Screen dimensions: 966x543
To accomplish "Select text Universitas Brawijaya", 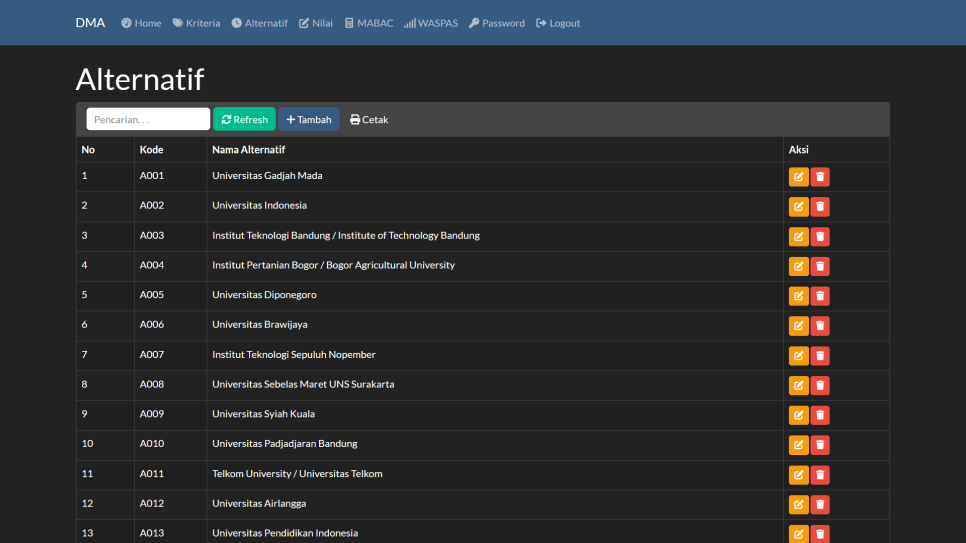I will point(259,324).
